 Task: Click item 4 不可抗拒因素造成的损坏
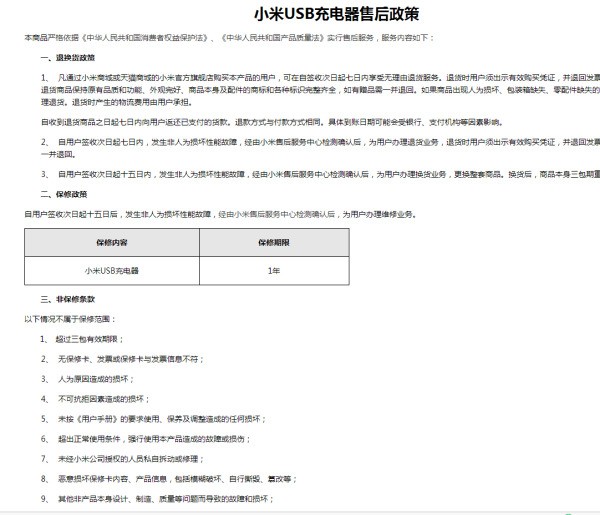coord(95,399)
